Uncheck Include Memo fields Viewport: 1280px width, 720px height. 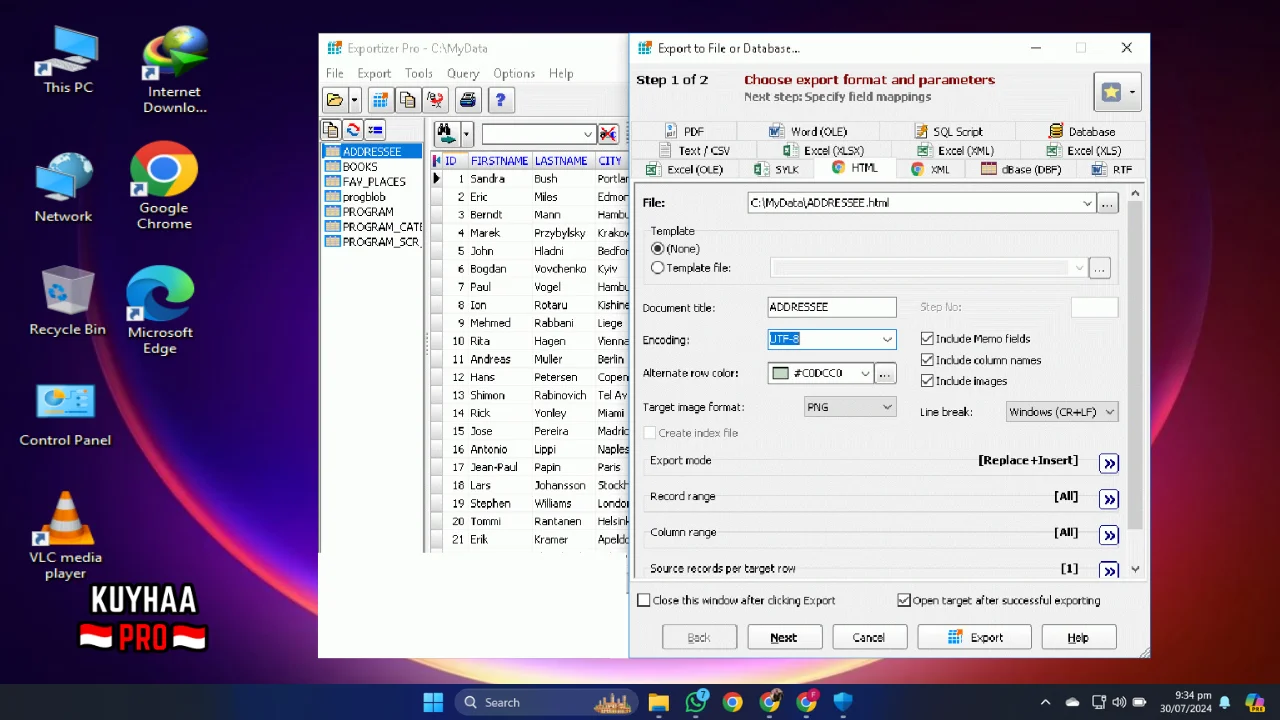927,339
